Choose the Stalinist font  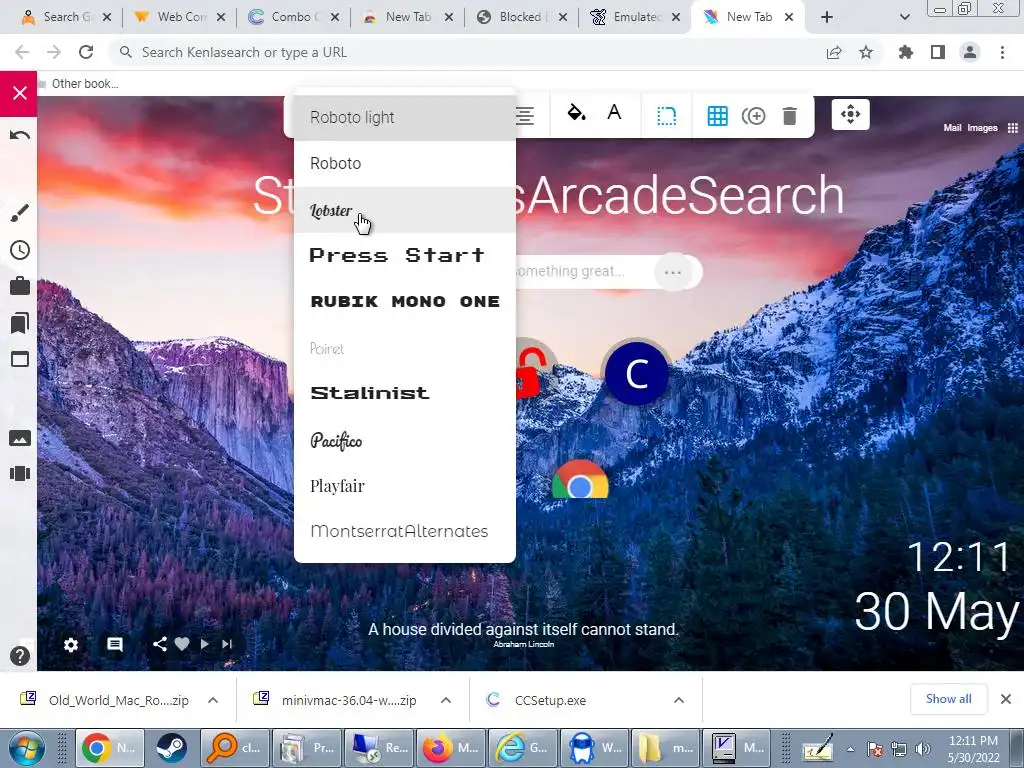pos(405,393)
